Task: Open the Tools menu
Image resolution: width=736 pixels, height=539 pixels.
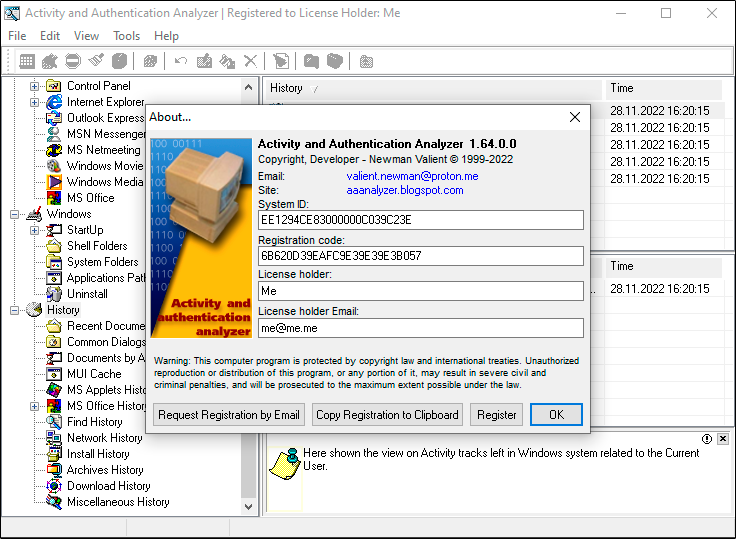Action: point(127,36)
